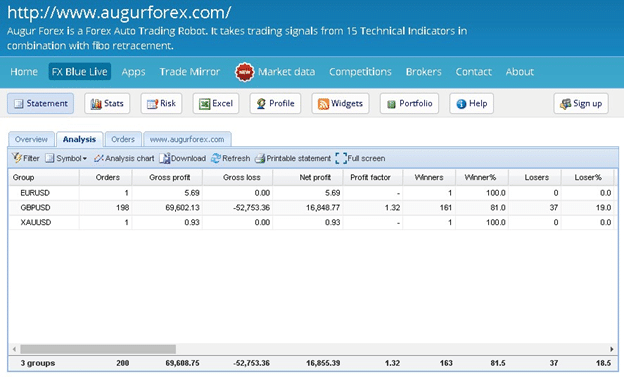624x377 pixels.
Task: Open Trade Mirror menu item
Action: [189, 72]
